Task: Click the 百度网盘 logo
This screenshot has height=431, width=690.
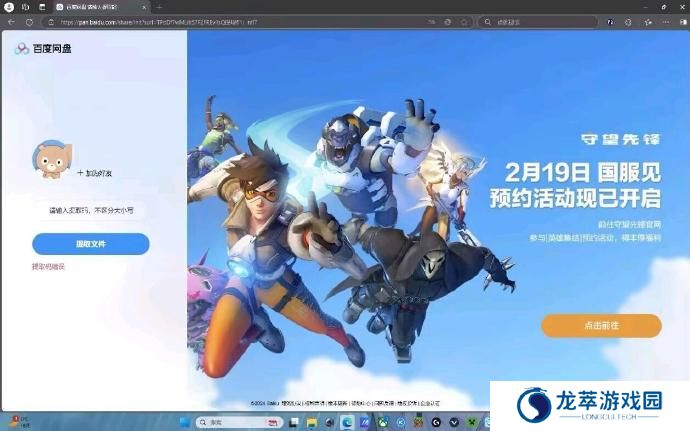Action: point(43,49)
